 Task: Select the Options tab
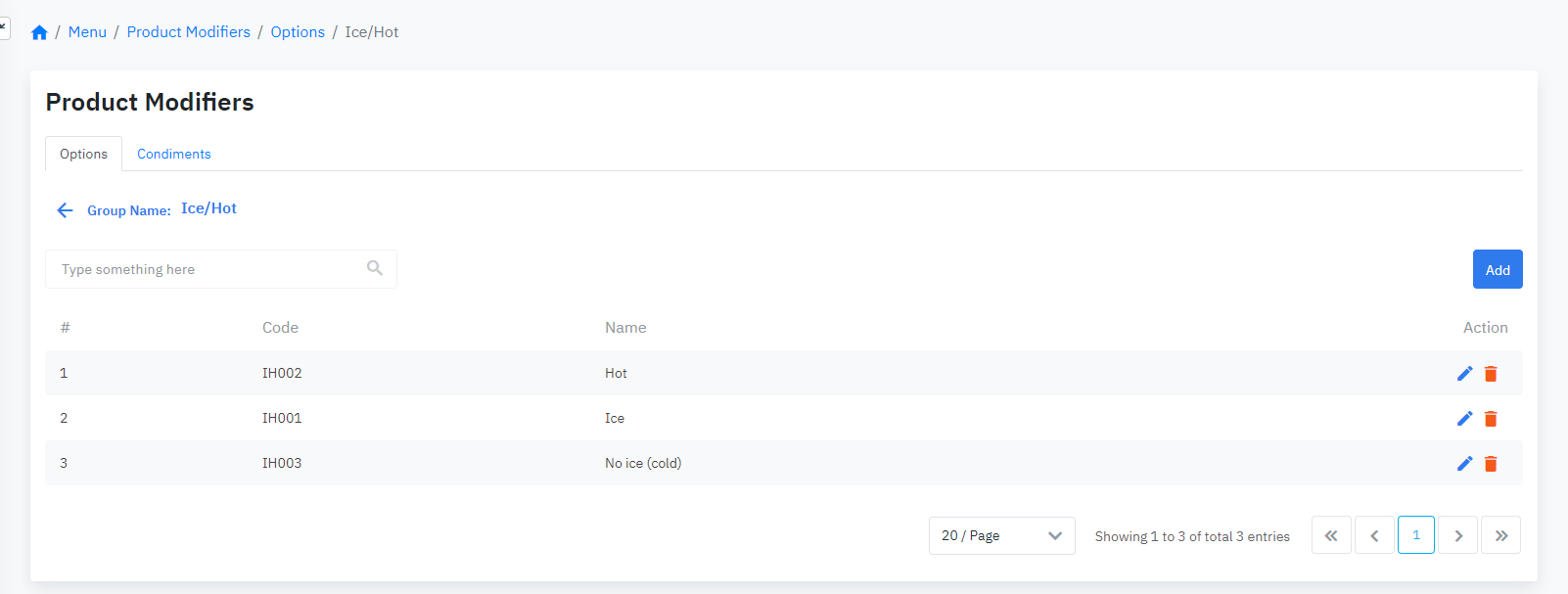point(83,154)
